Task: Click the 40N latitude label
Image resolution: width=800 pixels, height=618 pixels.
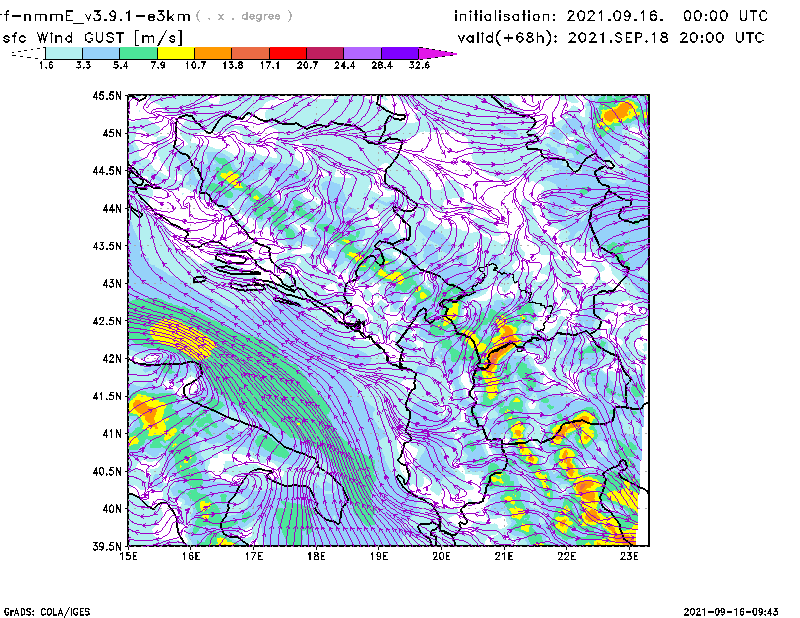Action: 112,509
